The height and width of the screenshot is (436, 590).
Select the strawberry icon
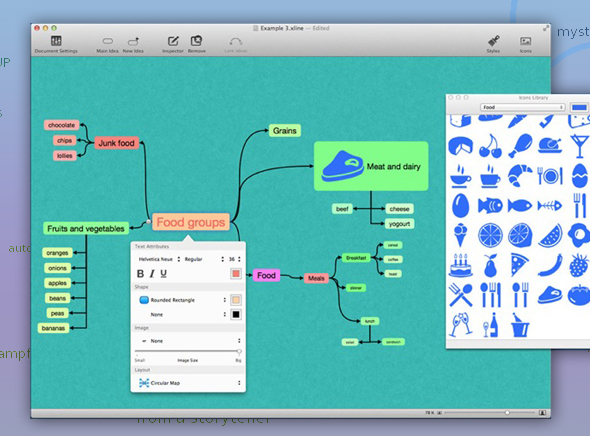tap(579, 265)
